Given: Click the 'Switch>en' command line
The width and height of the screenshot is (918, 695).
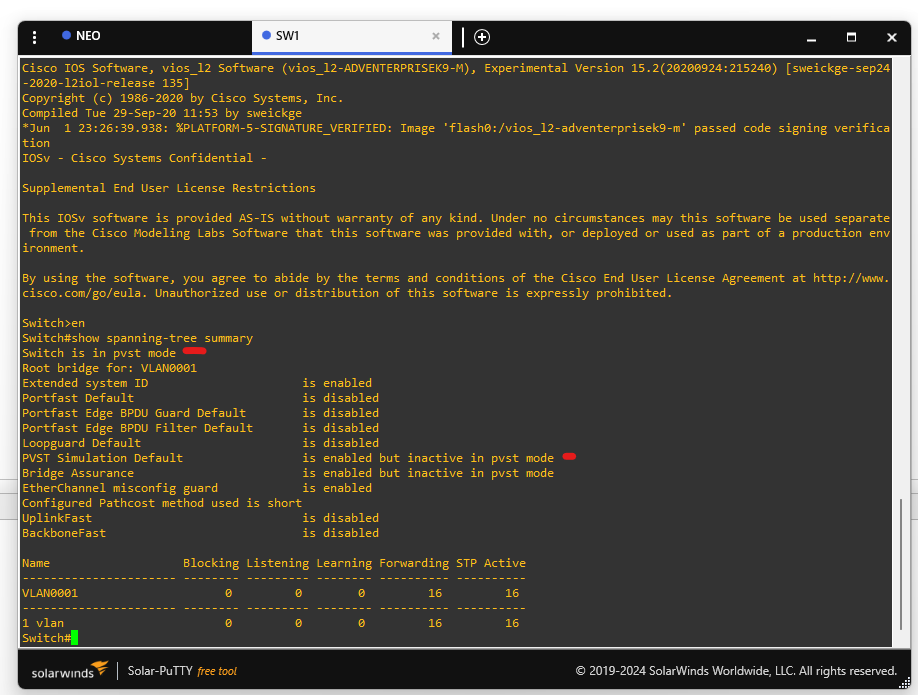Looking at the screenshot, I should click(53, 323).
